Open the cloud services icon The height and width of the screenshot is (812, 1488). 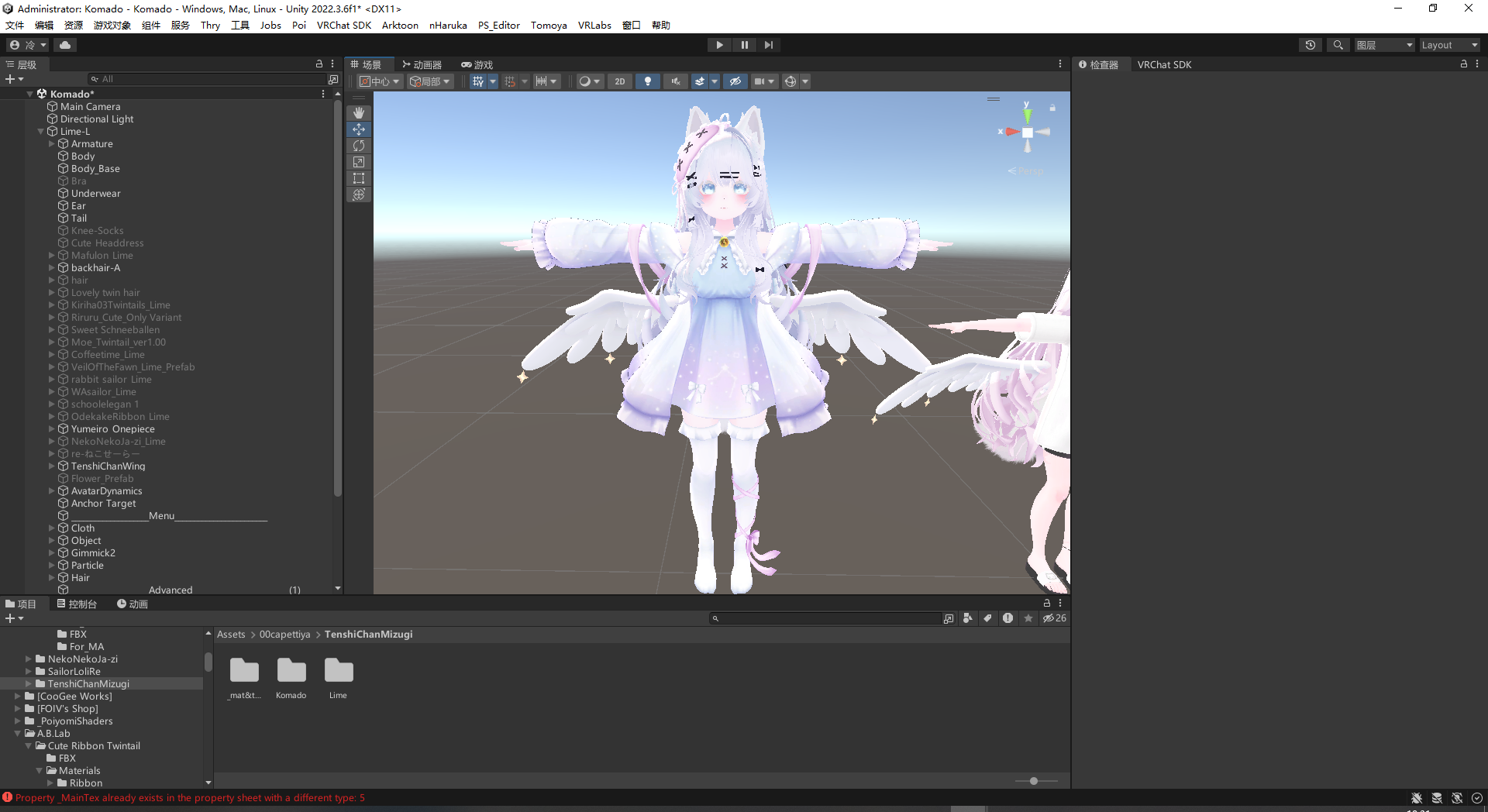point(65,45)
